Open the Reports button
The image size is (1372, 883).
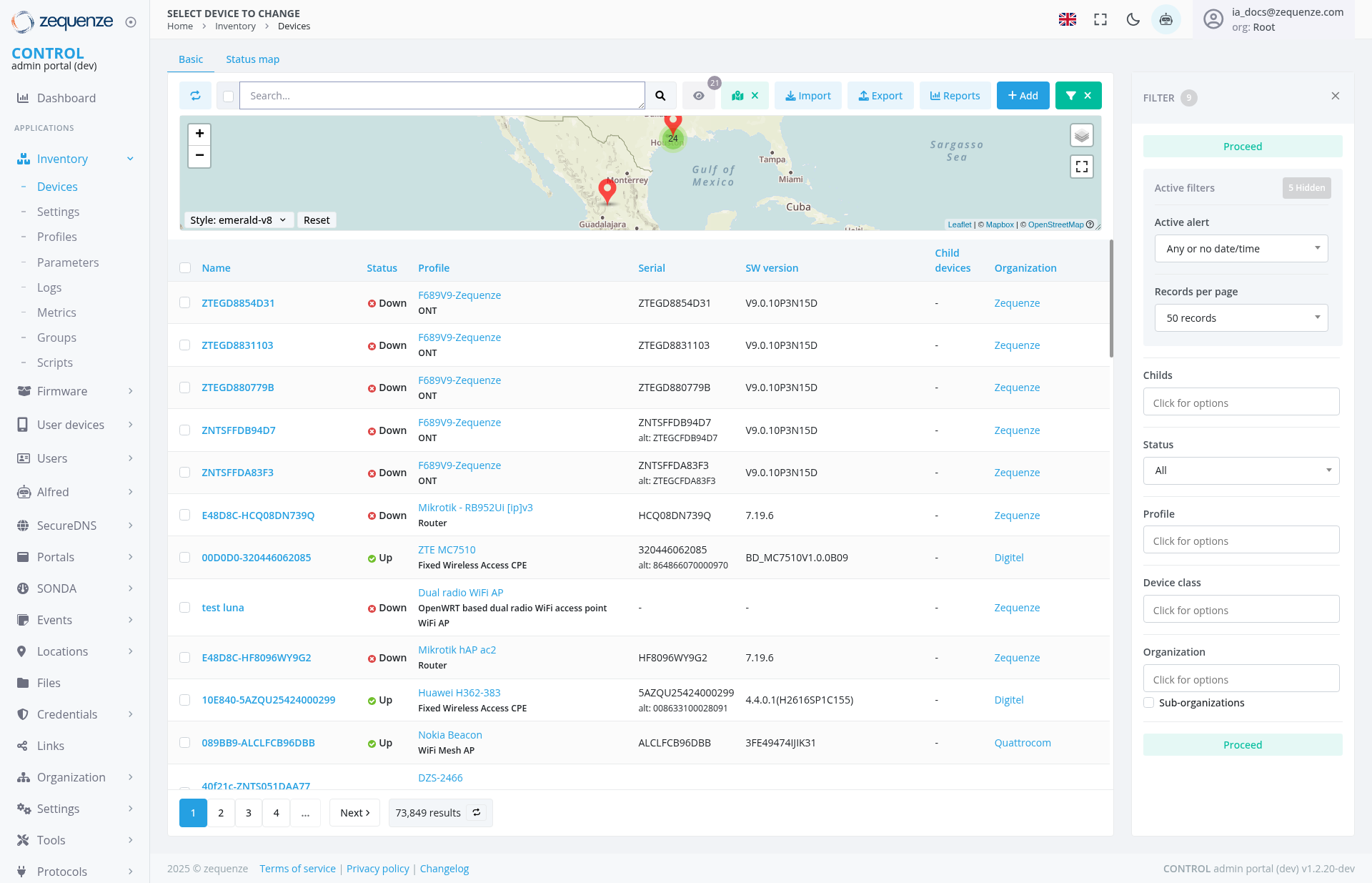[955, 96]
